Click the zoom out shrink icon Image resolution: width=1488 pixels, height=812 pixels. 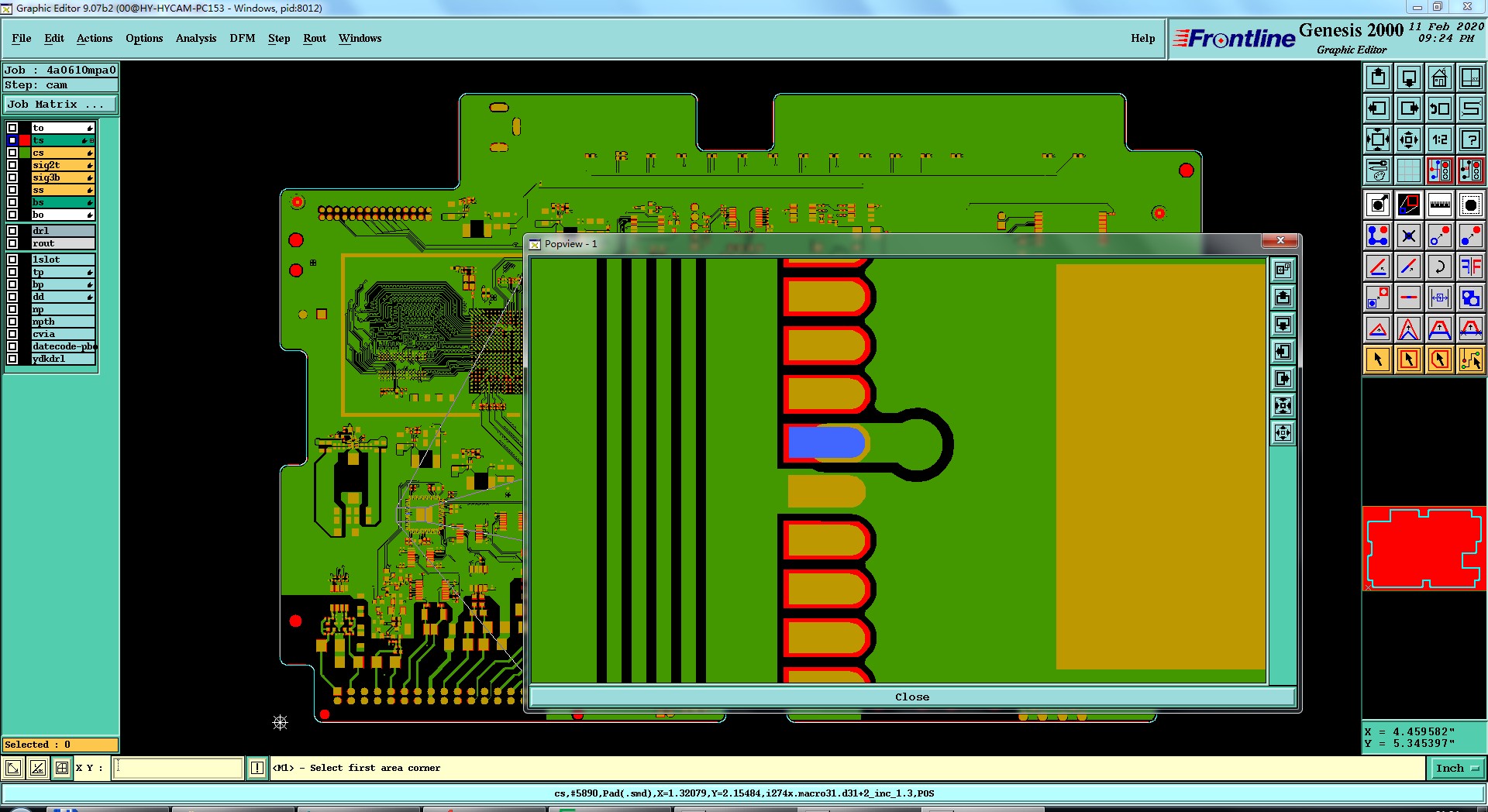(1409, 139)
